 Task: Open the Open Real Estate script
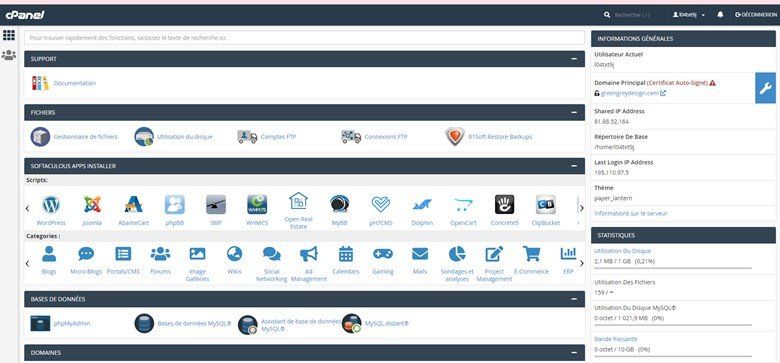point(298,201)
